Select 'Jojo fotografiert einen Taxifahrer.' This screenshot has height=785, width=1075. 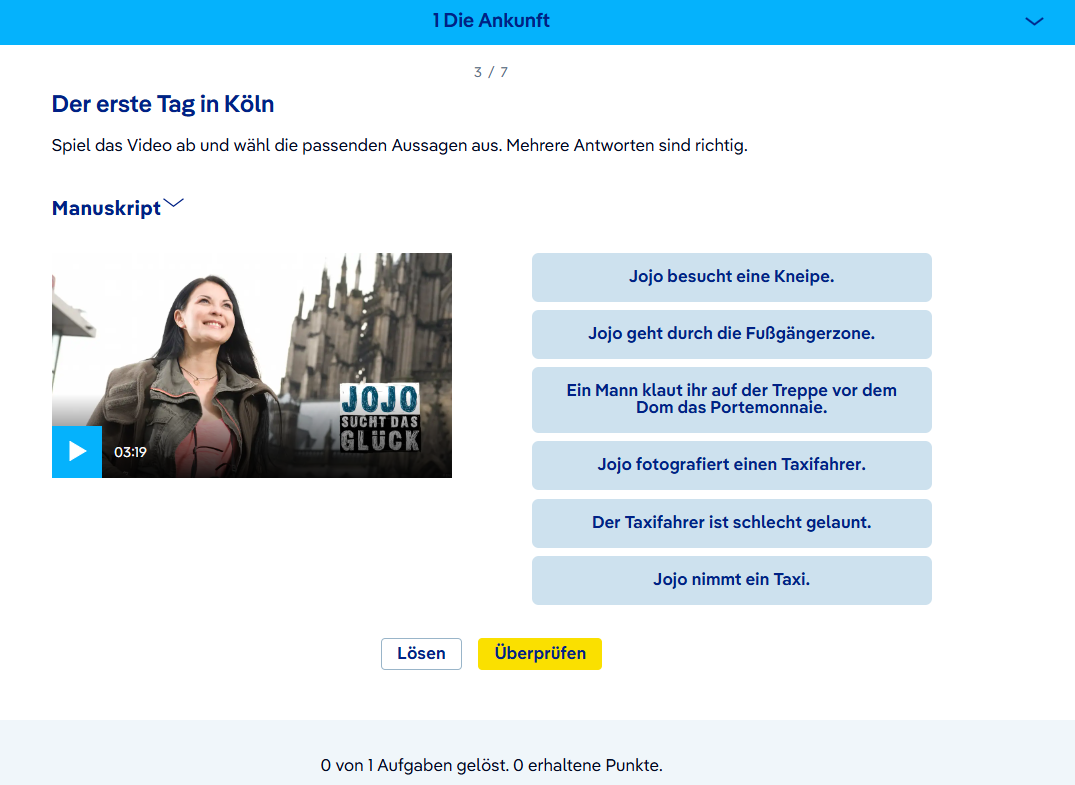[732, 465]
